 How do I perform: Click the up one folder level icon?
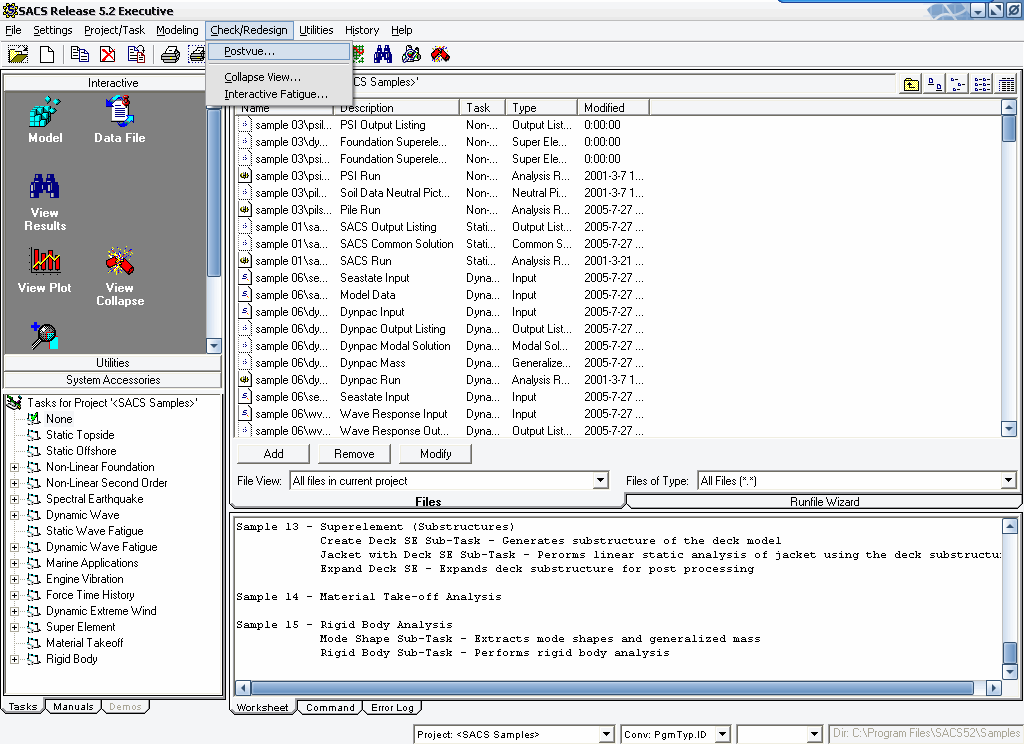click(911, 84)
